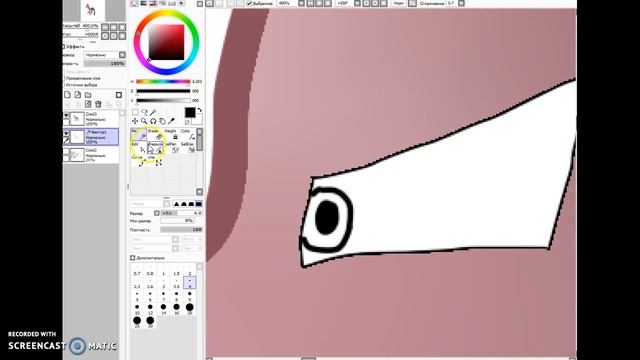
Task: Toggle the size multiplier x0.1 box
Action: (169, 213)
